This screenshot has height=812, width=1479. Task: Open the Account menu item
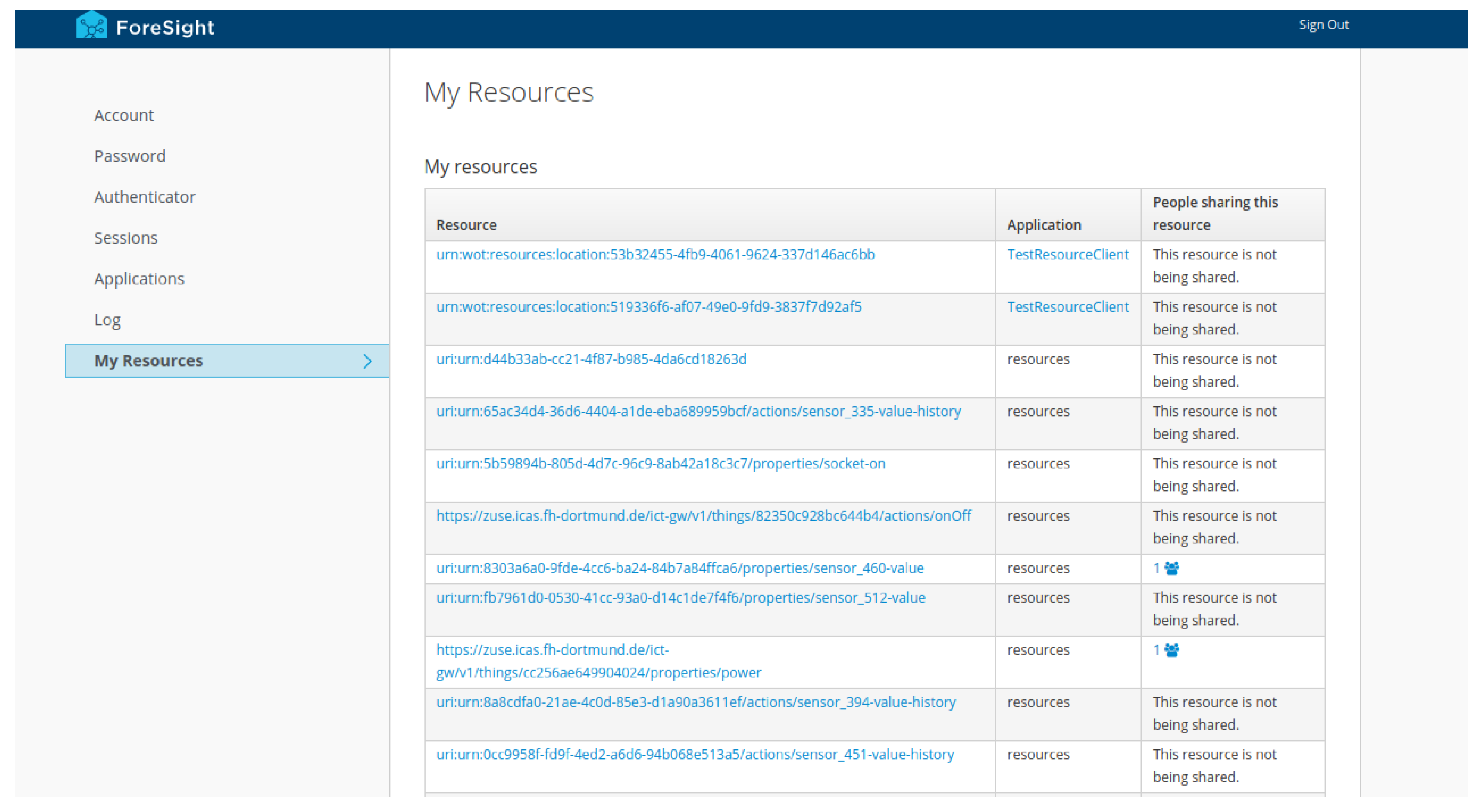[x=124, y=115]
